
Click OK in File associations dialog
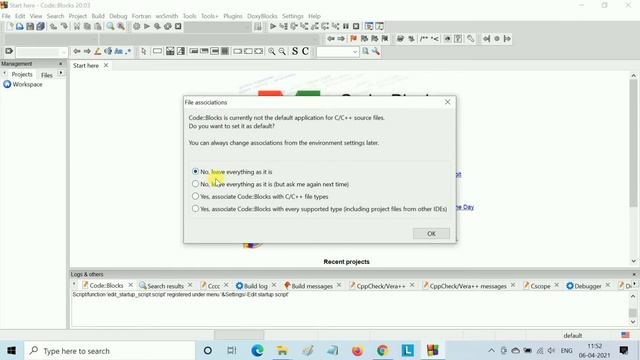tap(431, 233)
